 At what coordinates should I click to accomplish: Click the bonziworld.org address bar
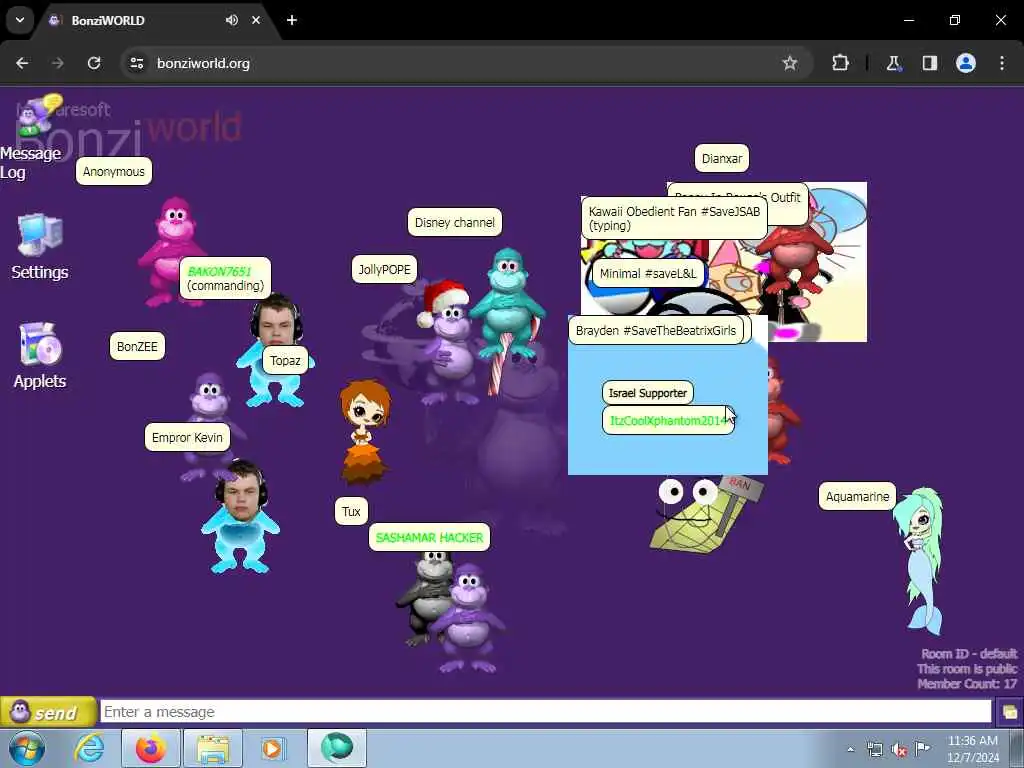point(467,63)
